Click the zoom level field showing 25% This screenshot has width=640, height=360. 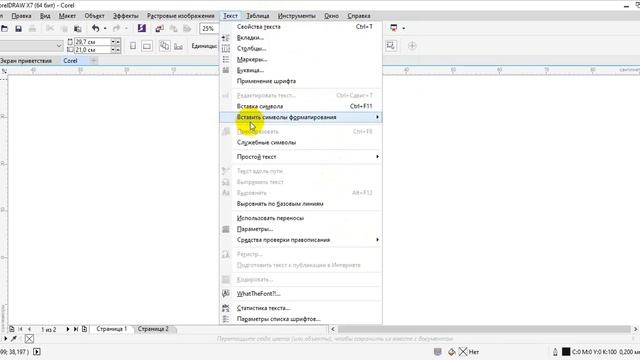[x=209, y=29]
